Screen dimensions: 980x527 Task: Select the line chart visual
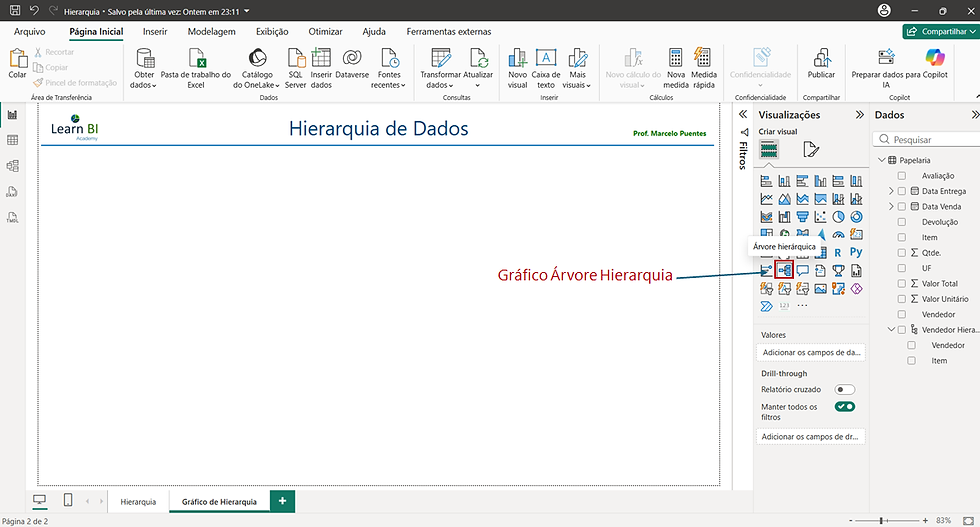766,199
